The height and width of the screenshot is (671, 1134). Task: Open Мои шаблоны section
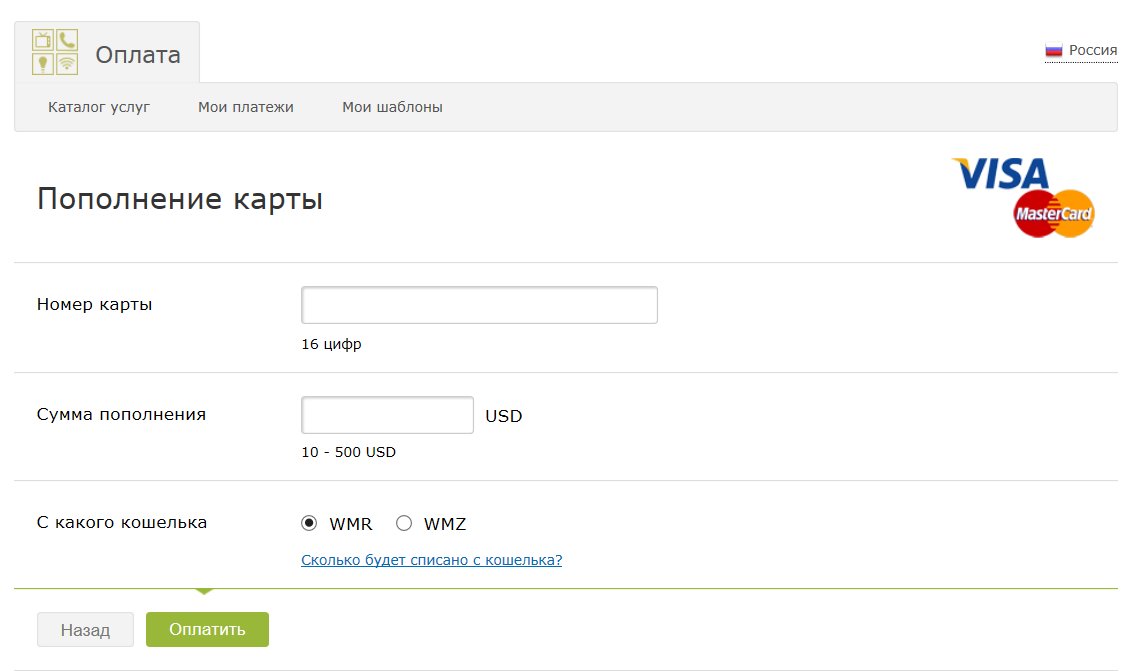point(392,107)
